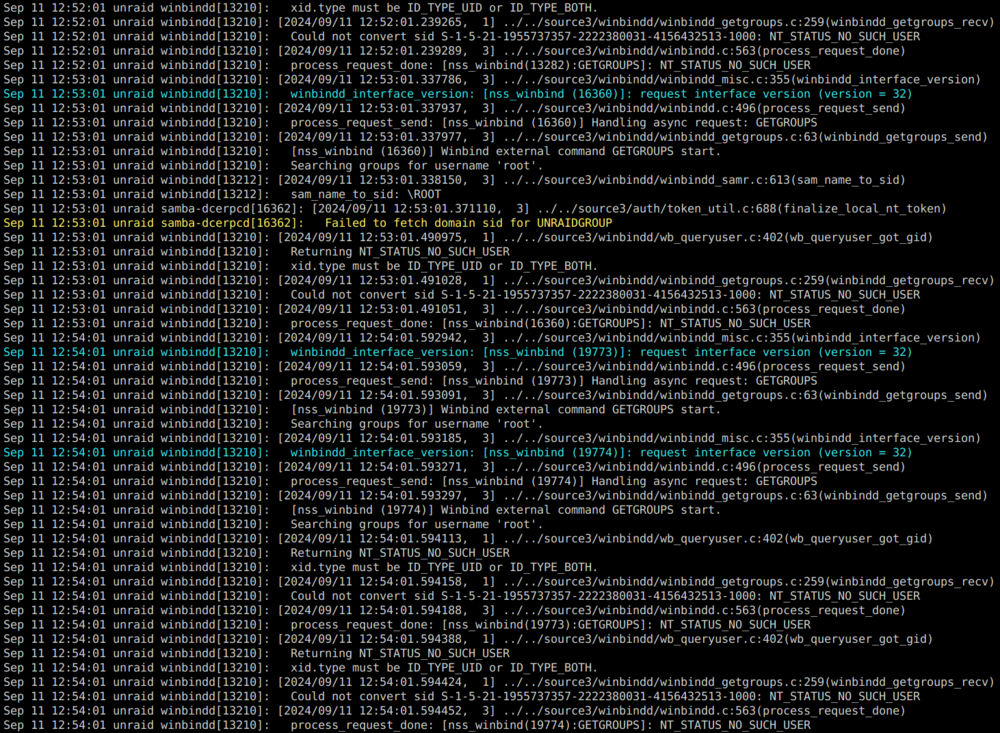
Task: Click getgroups_recv line stamped 12:54:01.594158
Action: (499, 581)
